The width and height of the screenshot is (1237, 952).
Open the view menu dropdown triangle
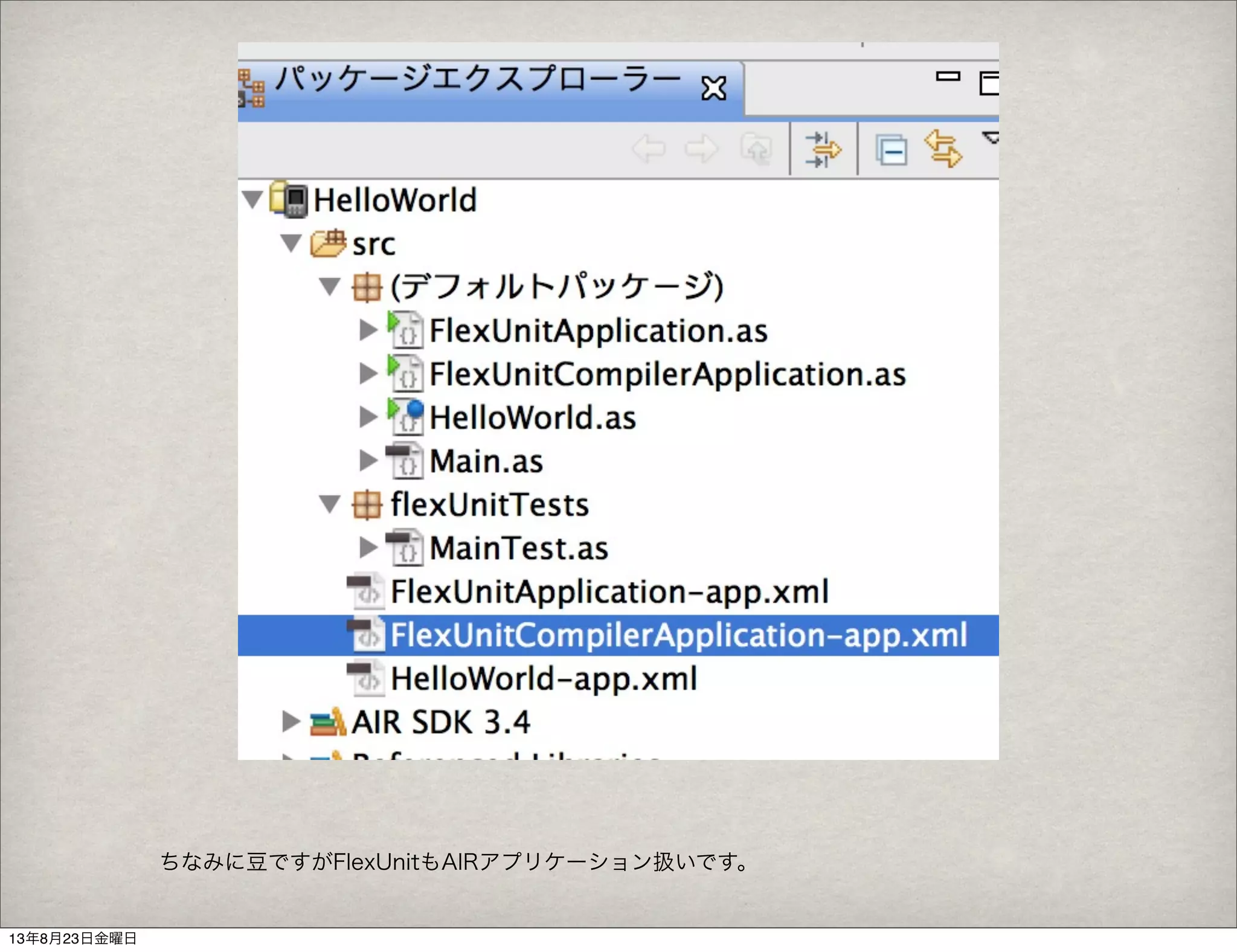click(991, 138)
